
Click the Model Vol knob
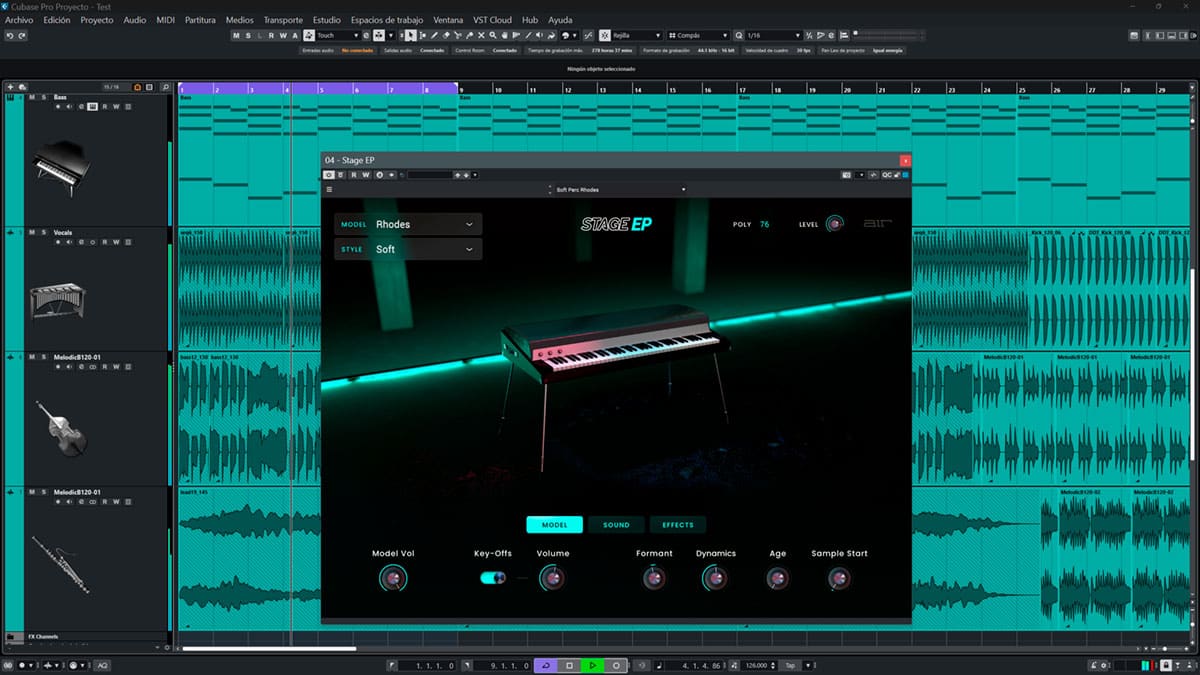(392, 578)
